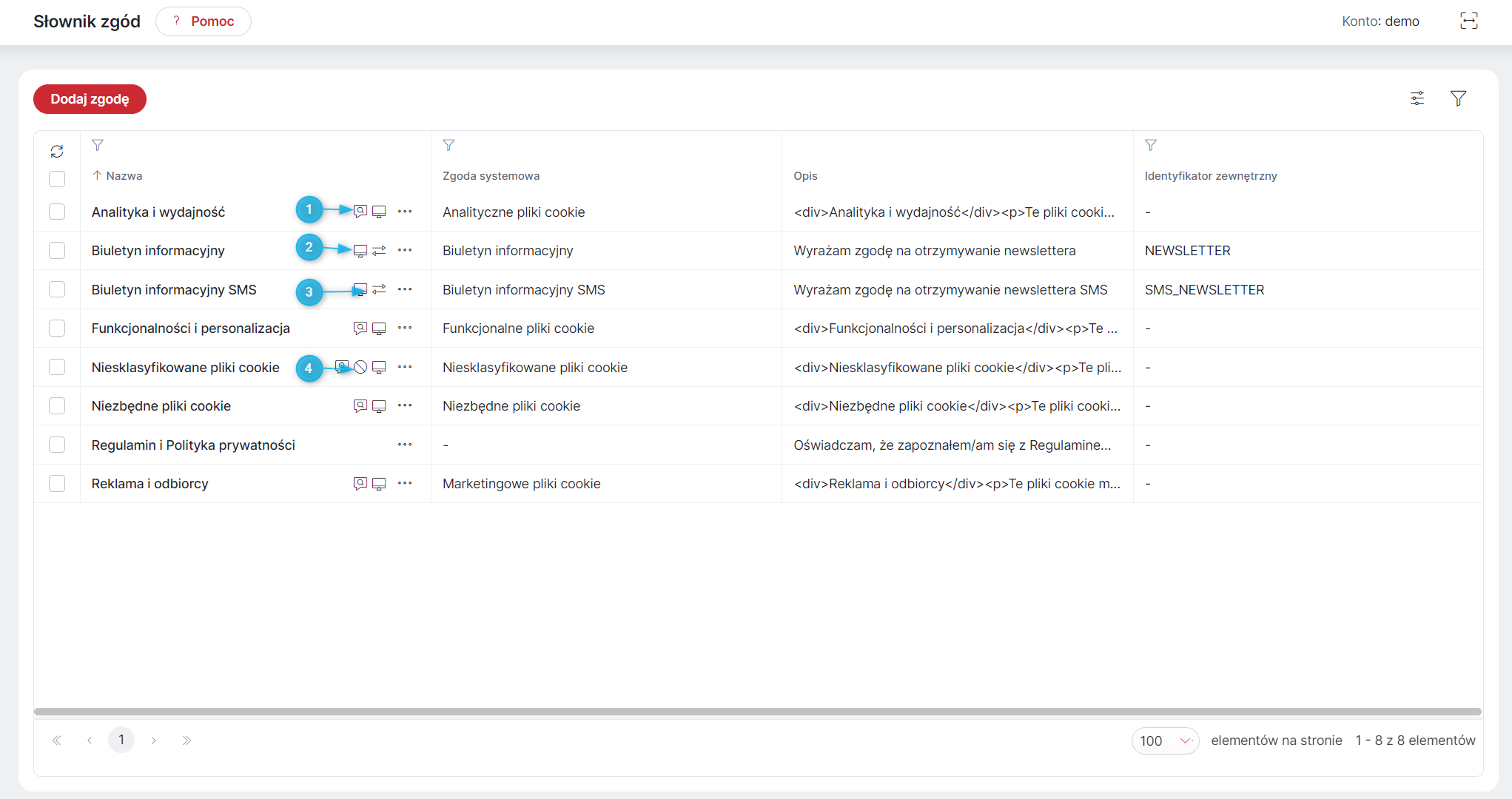Click Identyfikator zewnętrzny filter funnel
This screenshot has width=1512, height=799.
(1151, 145)
